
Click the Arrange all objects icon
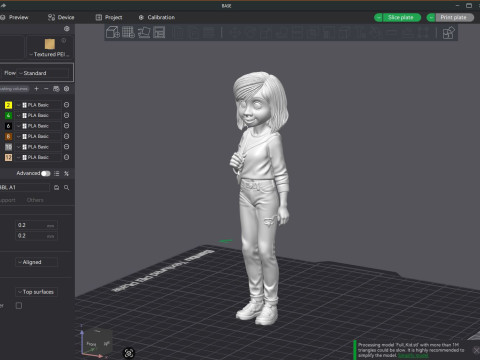click(159, 32)
